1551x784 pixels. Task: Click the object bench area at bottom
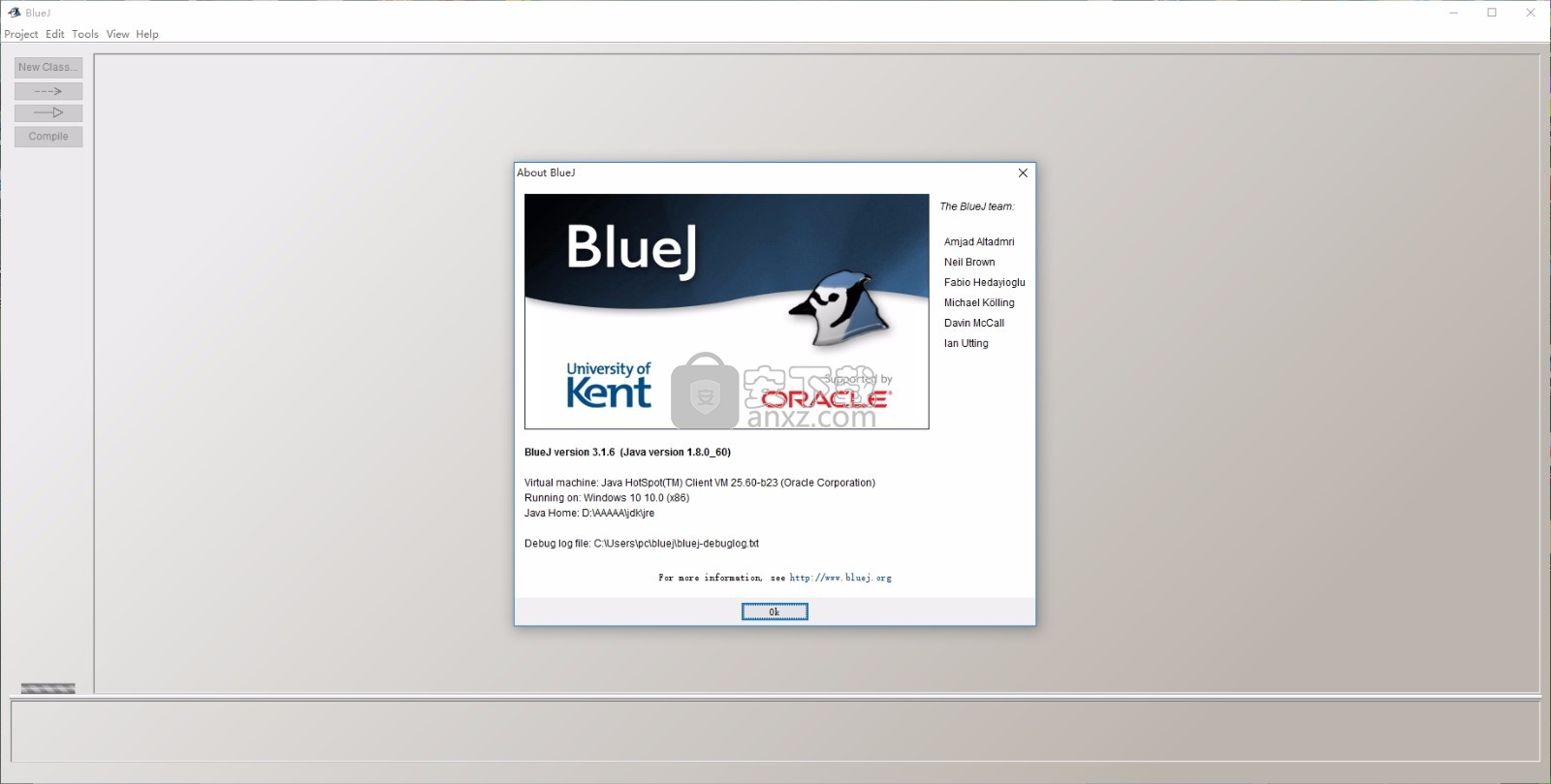[x=775, y=731]
